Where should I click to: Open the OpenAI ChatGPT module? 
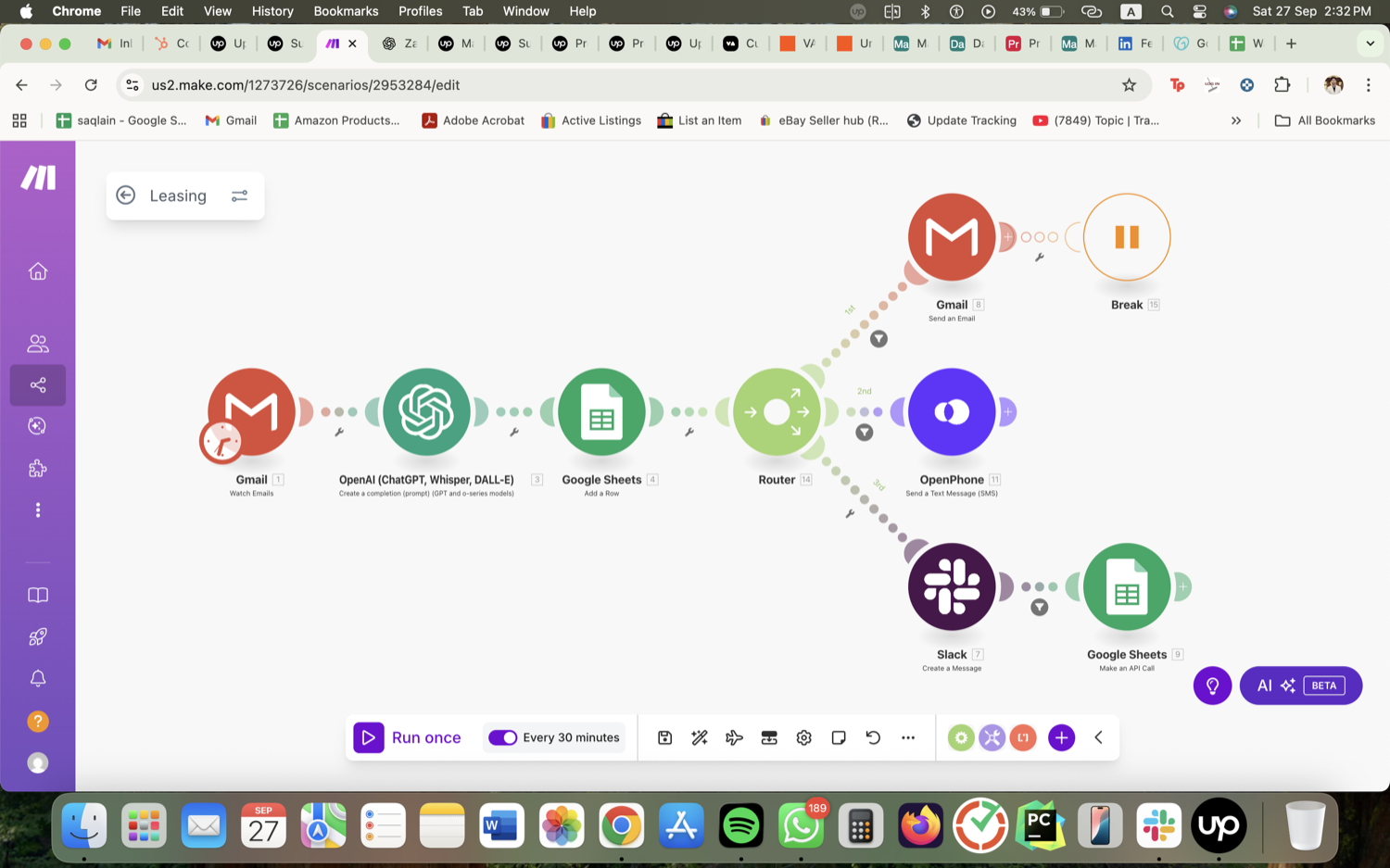[426, 411]
